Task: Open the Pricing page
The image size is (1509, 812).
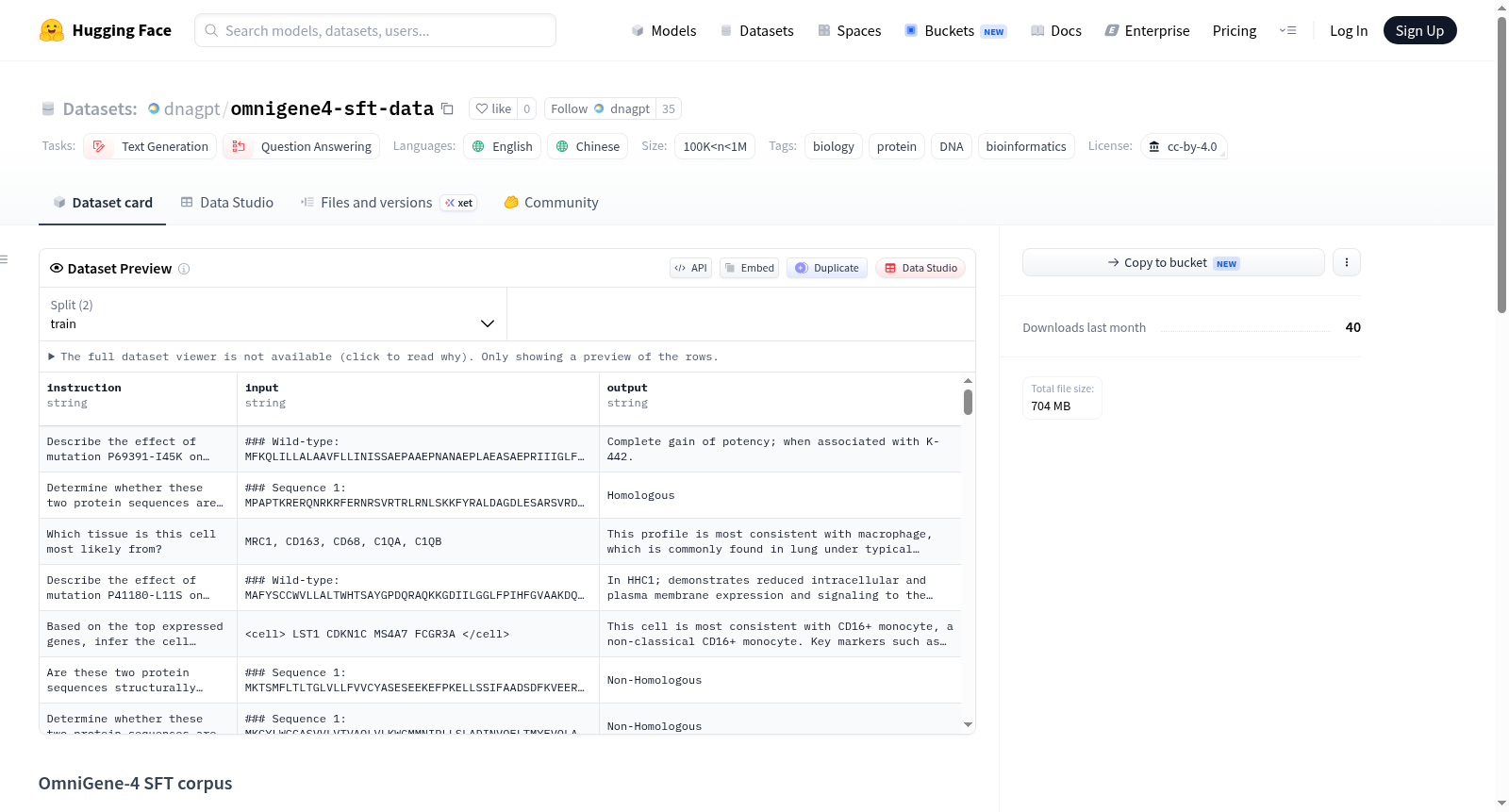Action: (1235, 30)
